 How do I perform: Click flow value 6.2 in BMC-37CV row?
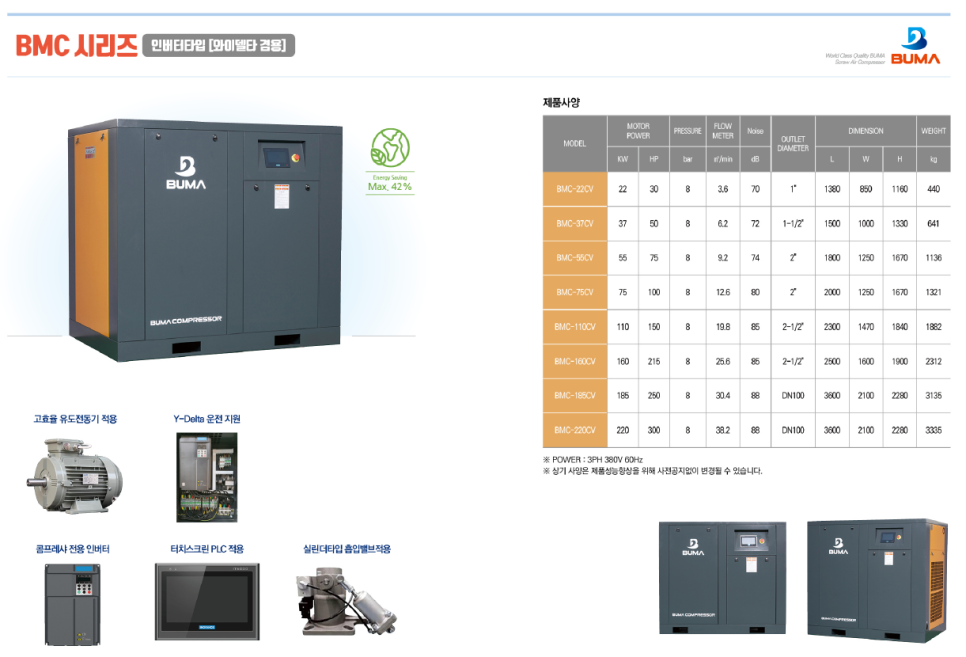point(723,224)
